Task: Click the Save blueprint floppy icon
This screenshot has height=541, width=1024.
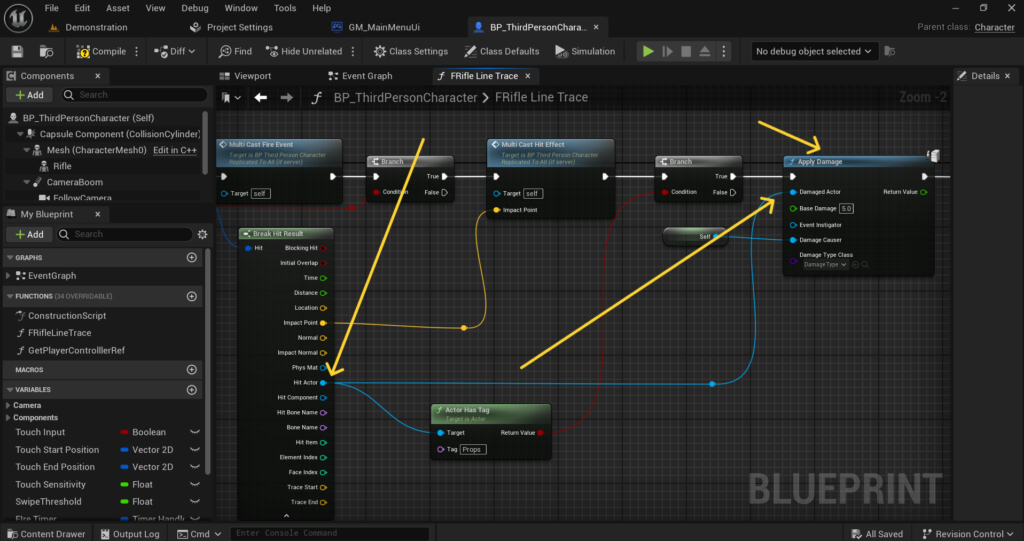Action: click(x=18, y=51)
